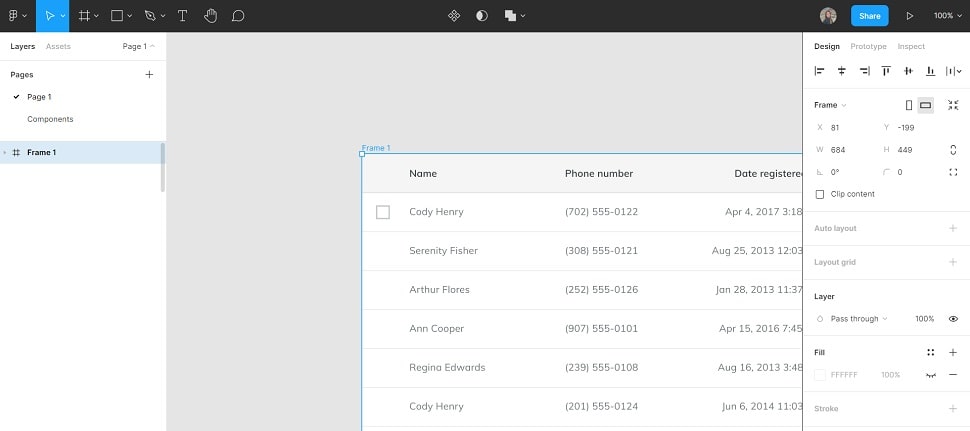Toggle layer visibility eye icon
The height and width of the screenshot is (431, 970).
tap(953, 319)
